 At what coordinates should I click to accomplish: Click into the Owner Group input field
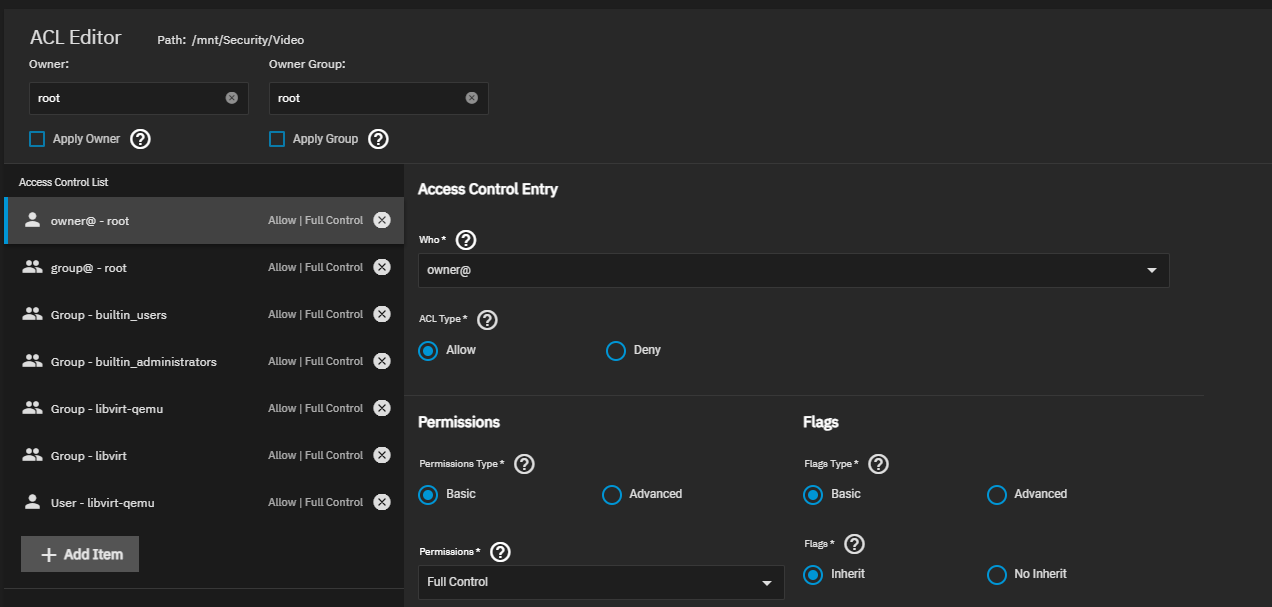click(x=365, y=98)
